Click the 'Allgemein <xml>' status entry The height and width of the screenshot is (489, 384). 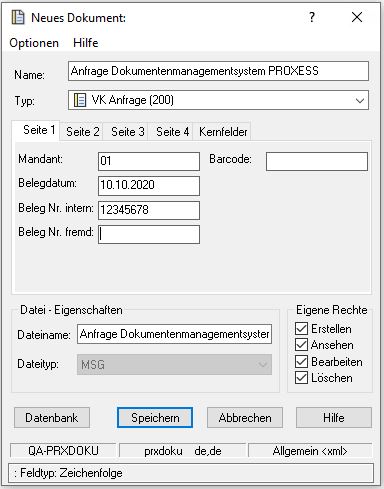pos(310,451)
